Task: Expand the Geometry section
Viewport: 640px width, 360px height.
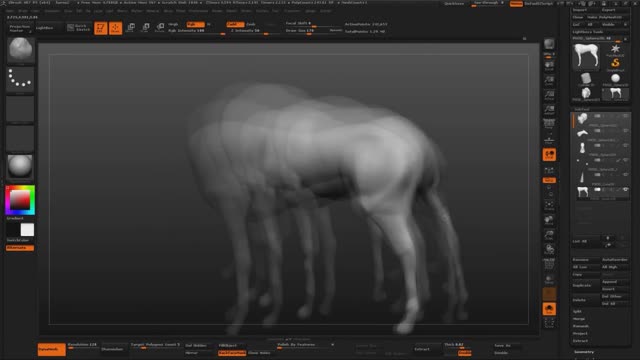Action: coord(584,352)
